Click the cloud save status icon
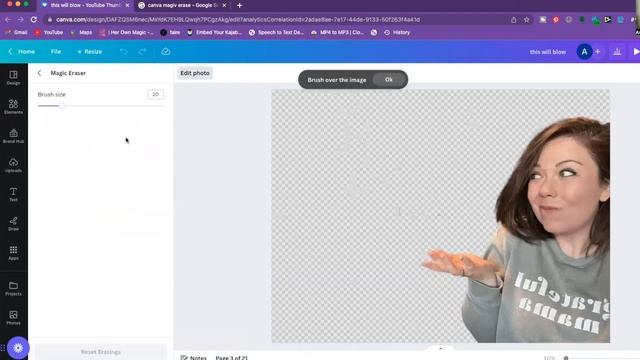 point(166,52)
